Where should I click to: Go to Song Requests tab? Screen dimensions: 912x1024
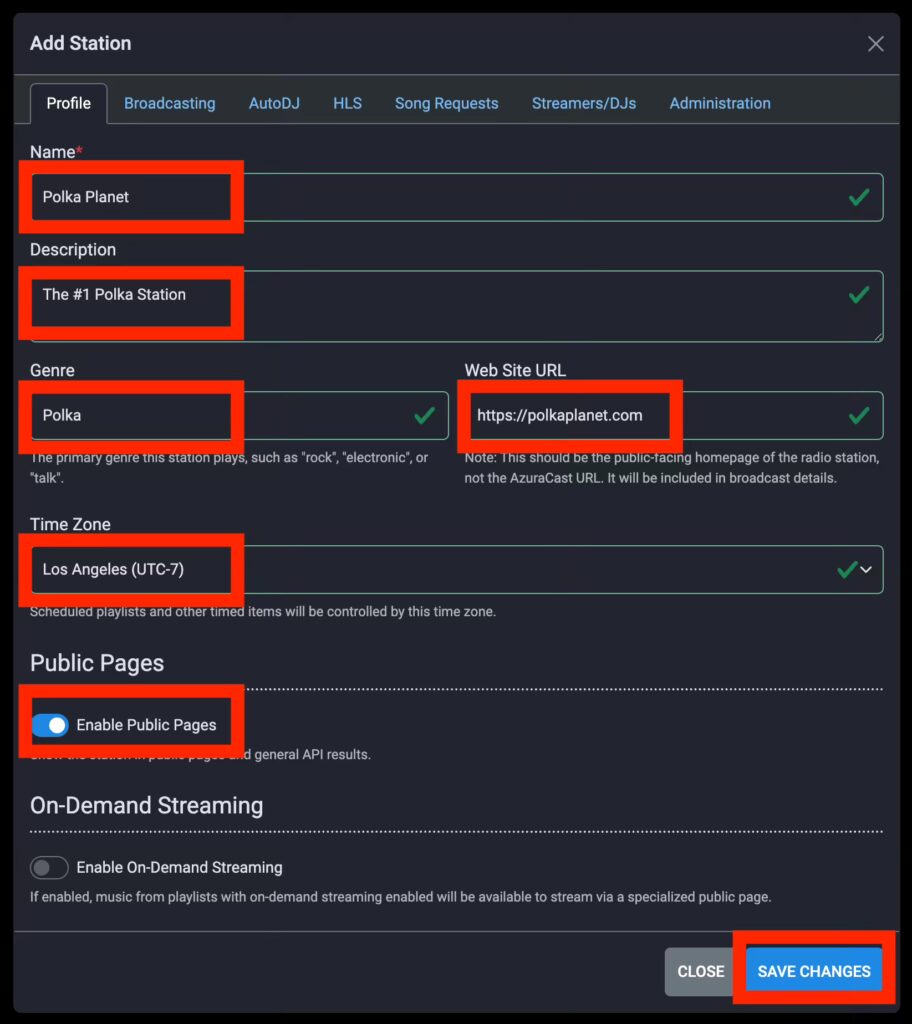447,103
